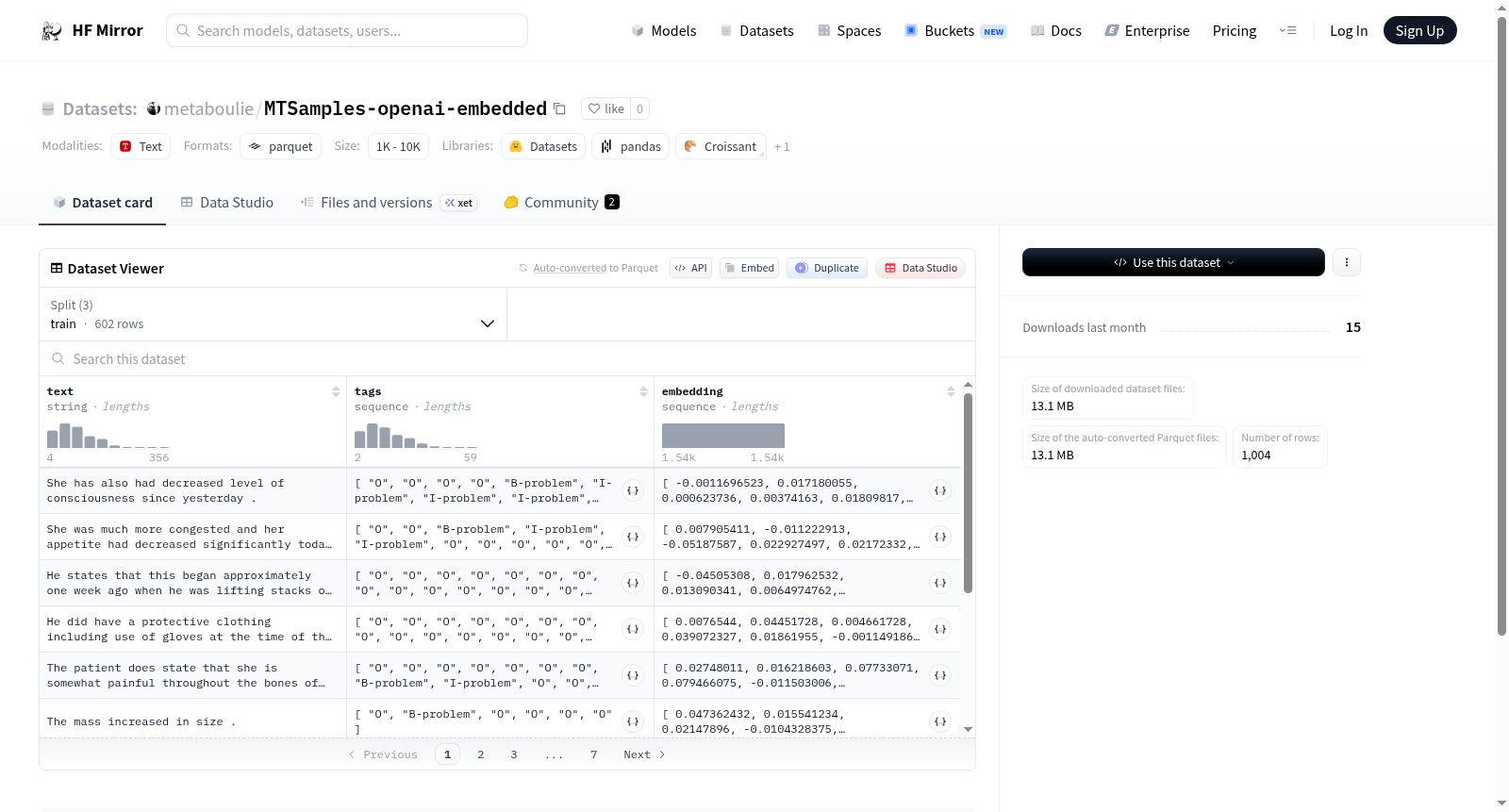Select the parquet format tag
The height and width of the screenshot is (812, 1509).
(280, 146)
